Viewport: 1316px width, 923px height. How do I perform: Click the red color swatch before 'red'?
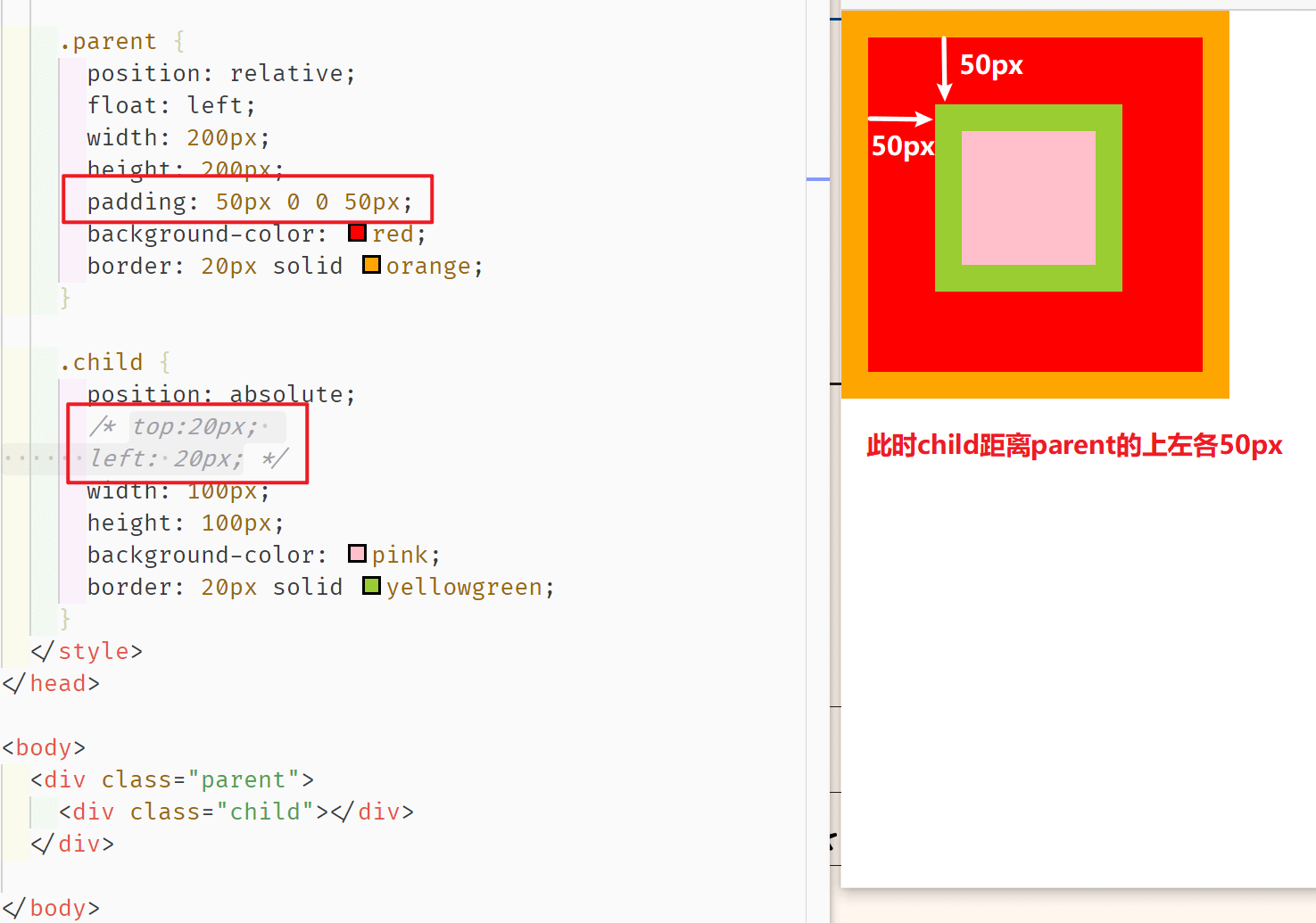pyautogui.click(x=358, y=233)
